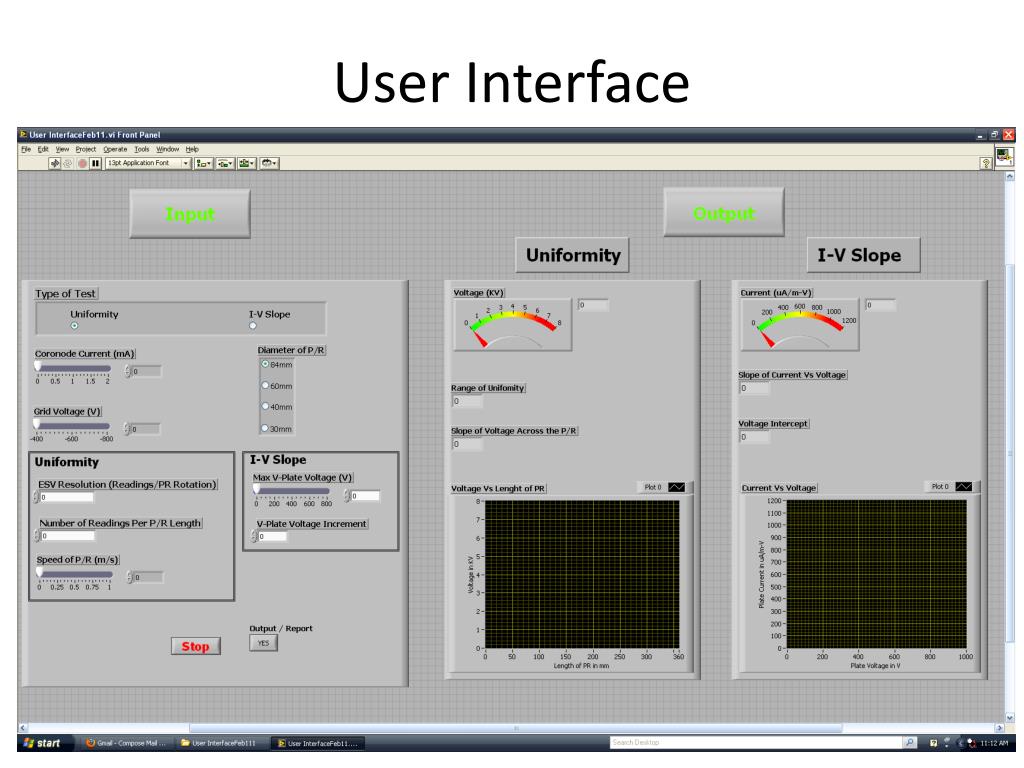Click the green Output button

[x=724, y=213]
